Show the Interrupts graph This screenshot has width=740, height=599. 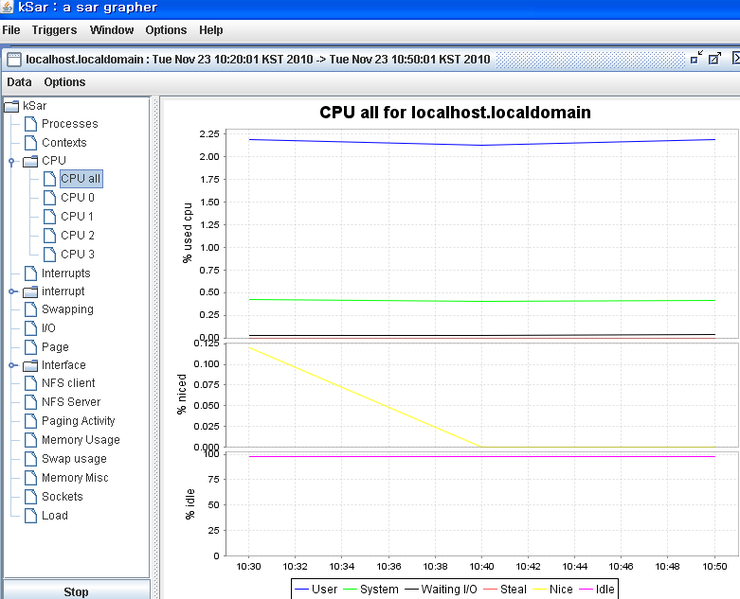(66, 273)
